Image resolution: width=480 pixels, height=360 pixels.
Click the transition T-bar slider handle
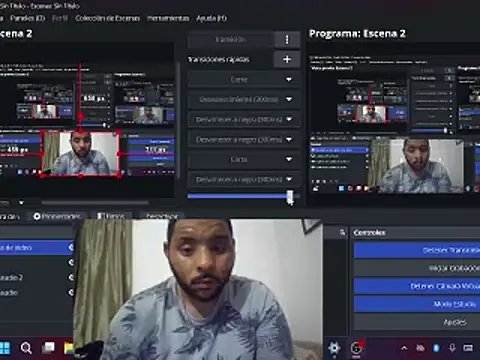[x=290, y=196]
